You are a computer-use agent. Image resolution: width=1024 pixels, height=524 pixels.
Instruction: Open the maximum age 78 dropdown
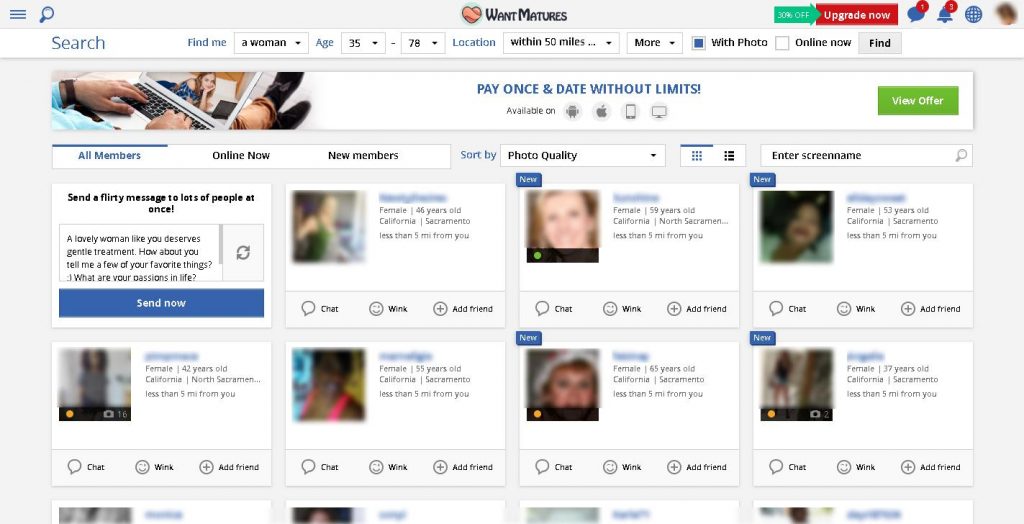pyautogui.click(x=423, y=42)
